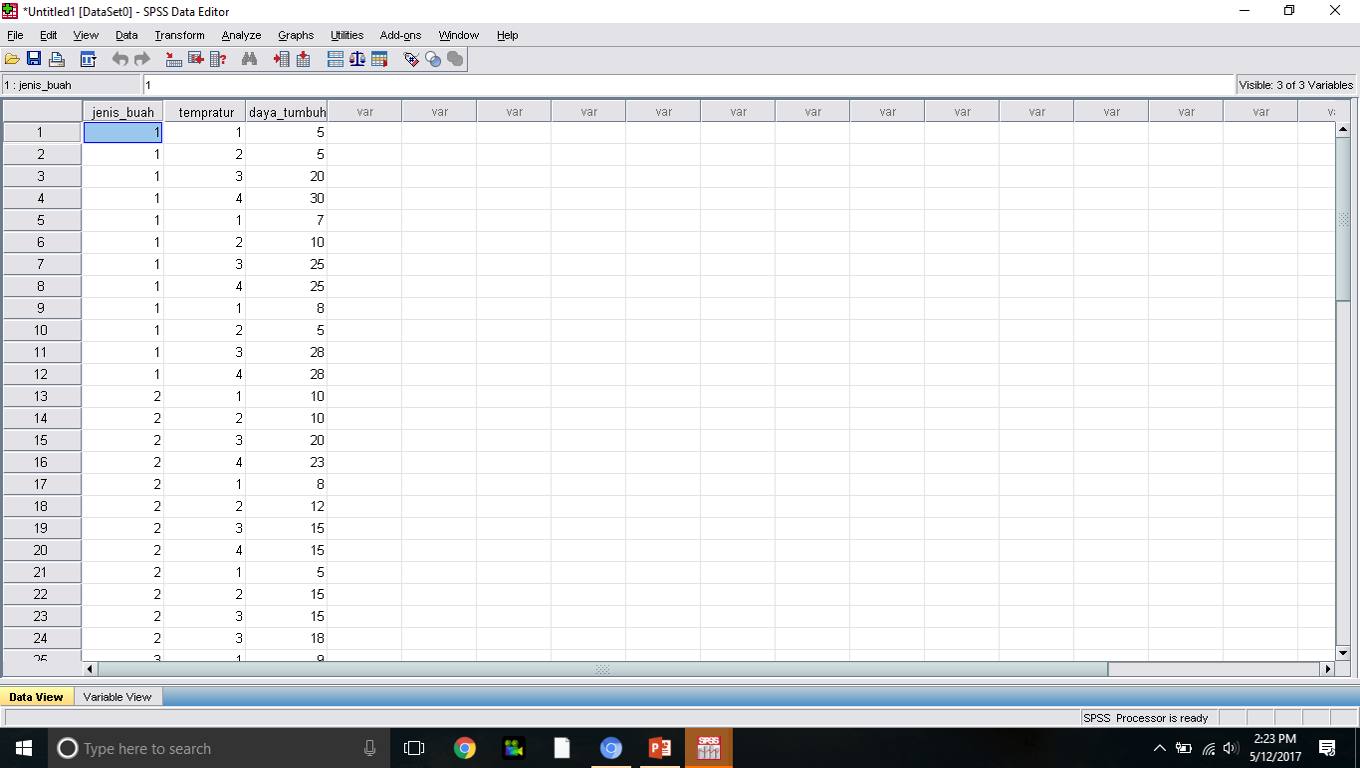Open the volume control in the system tray
Image resolution: width=1360 pixels, height=768 pixels.
(x=1231, y=748)
